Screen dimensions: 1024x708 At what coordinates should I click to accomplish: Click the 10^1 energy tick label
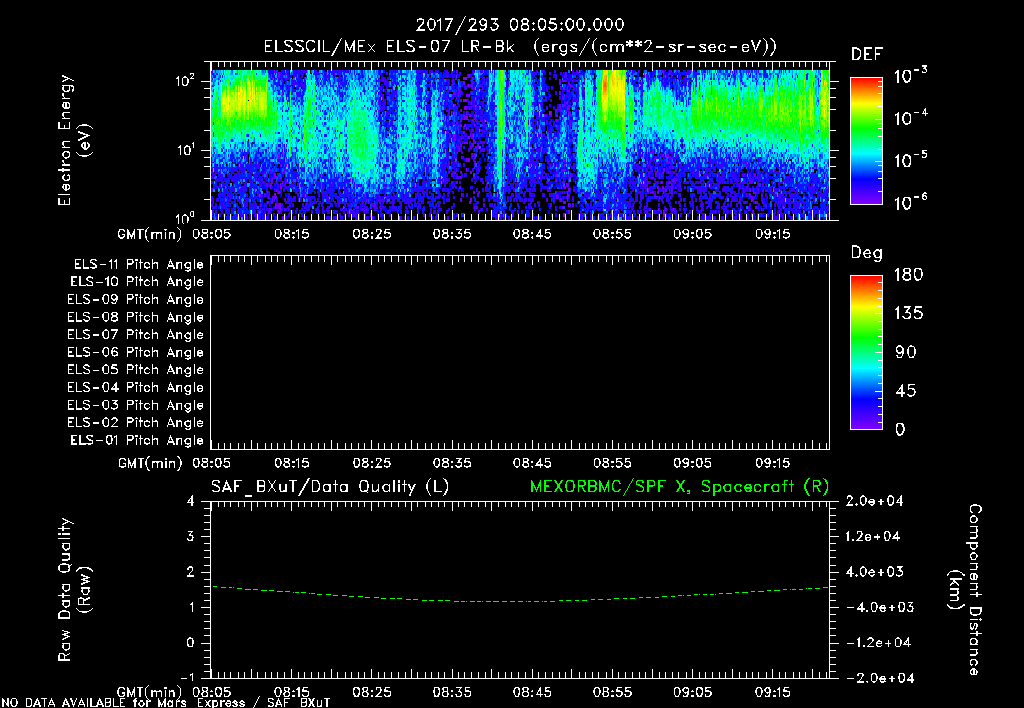point(185,150)
